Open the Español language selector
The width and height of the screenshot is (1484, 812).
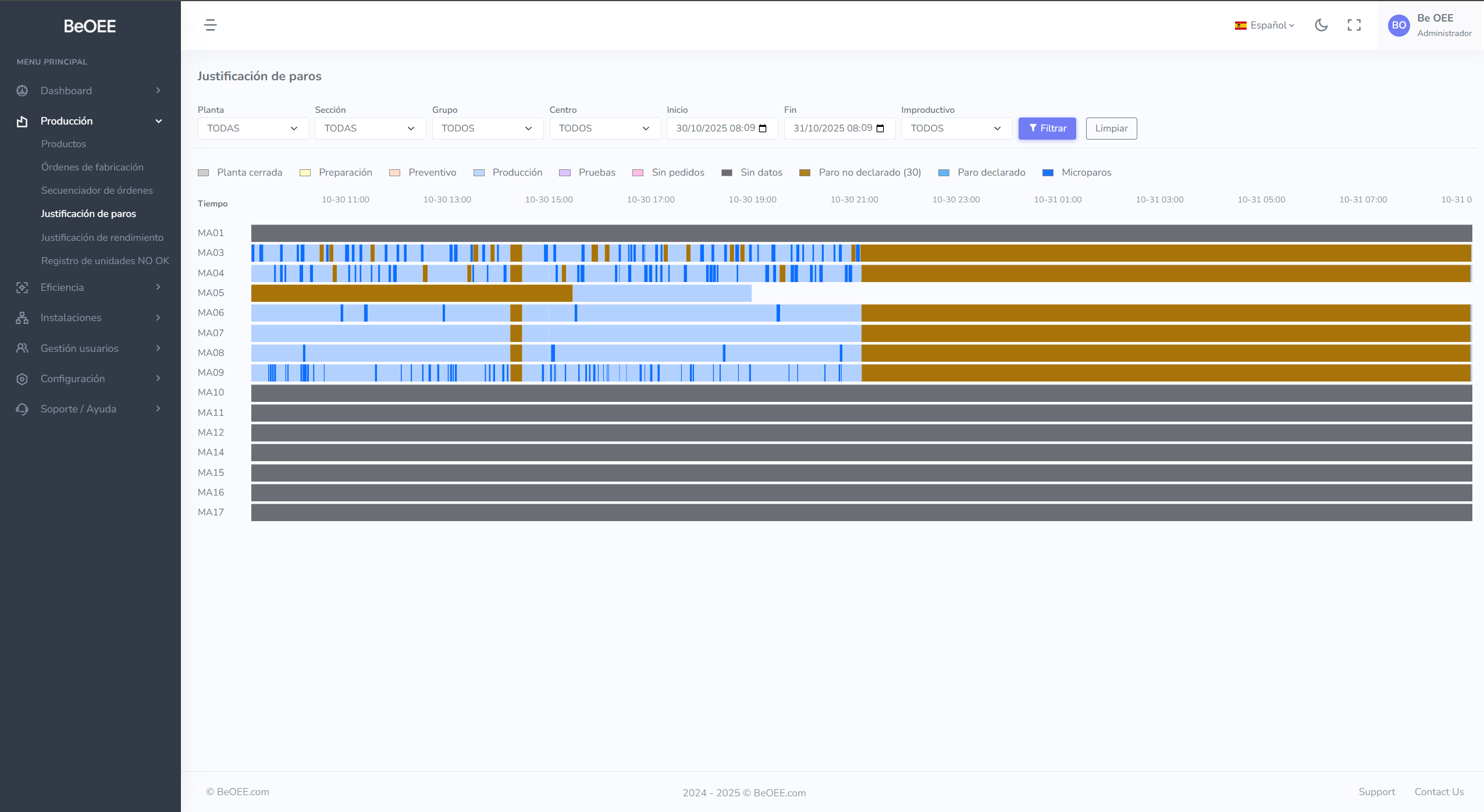tap(1264, 25)
